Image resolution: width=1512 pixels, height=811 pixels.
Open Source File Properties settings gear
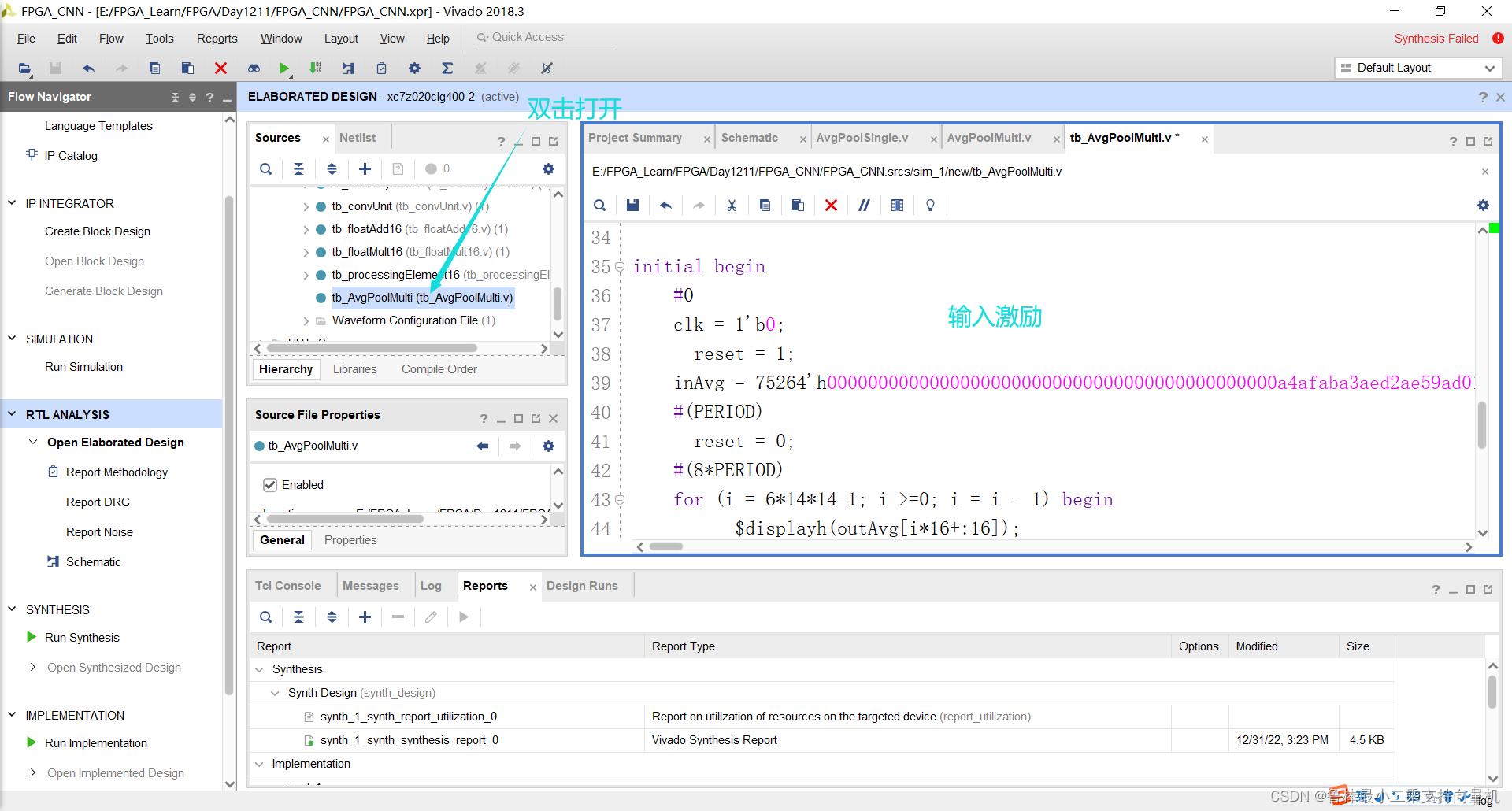click(548, 446)
